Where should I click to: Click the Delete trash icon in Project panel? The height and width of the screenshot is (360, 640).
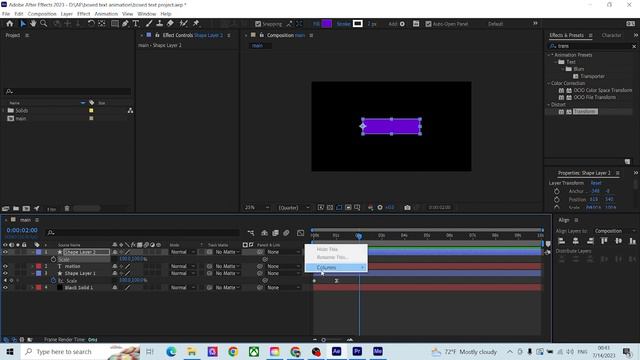coord(67,209)
